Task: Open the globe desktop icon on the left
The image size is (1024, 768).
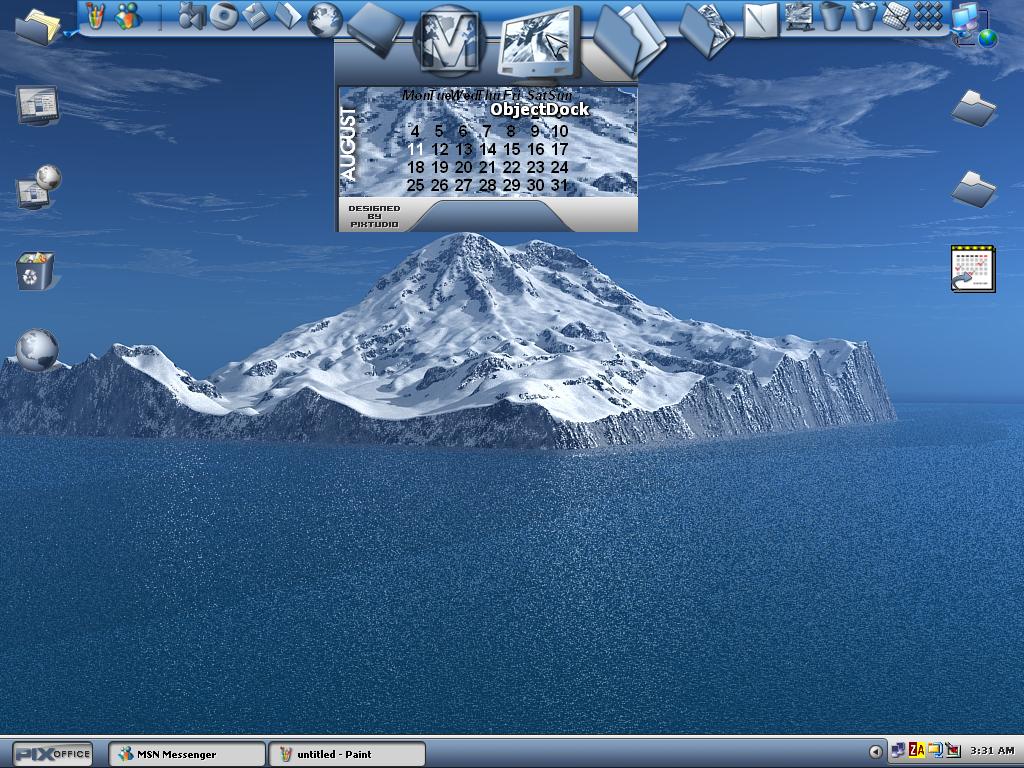Action: (x=37, y=349)
